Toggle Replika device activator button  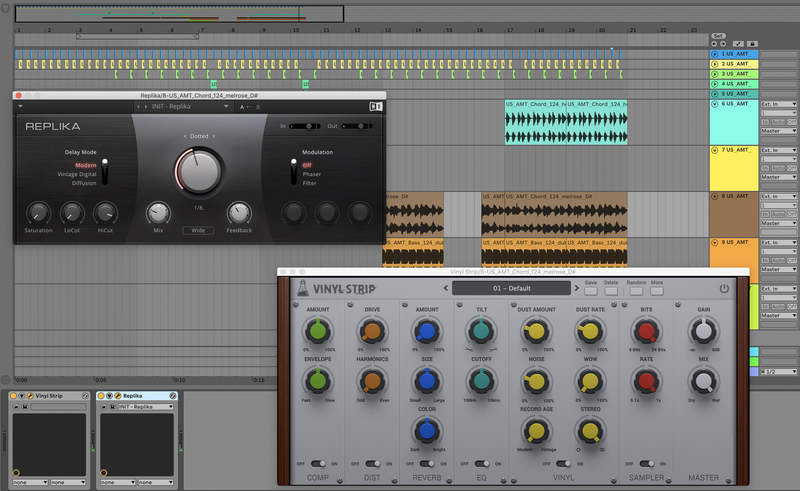[x=101, y=396]
